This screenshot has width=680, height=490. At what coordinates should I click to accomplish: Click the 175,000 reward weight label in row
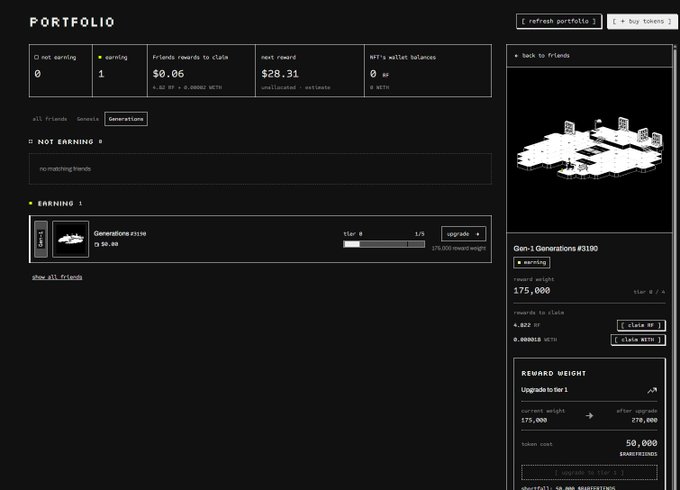click(458, 248)
